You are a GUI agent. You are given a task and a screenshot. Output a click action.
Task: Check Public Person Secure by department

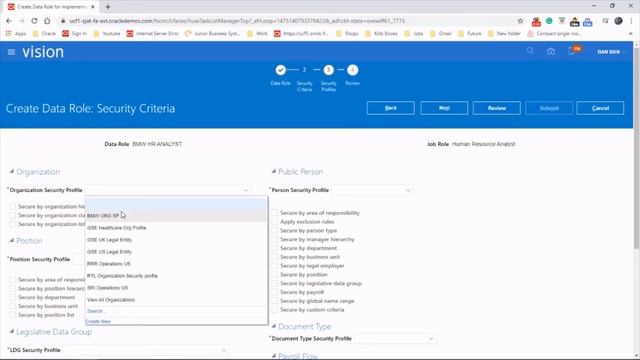[x=275, y=248]
